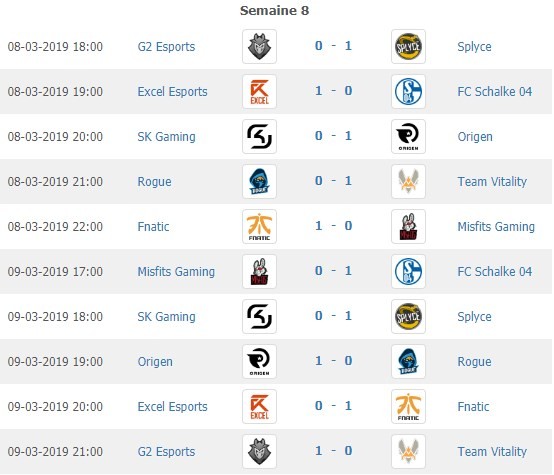The width and height of the screenshot is (554, 475).
Task: Click Fnatic logo in 09-03 20:00 match
Action: 408,406
